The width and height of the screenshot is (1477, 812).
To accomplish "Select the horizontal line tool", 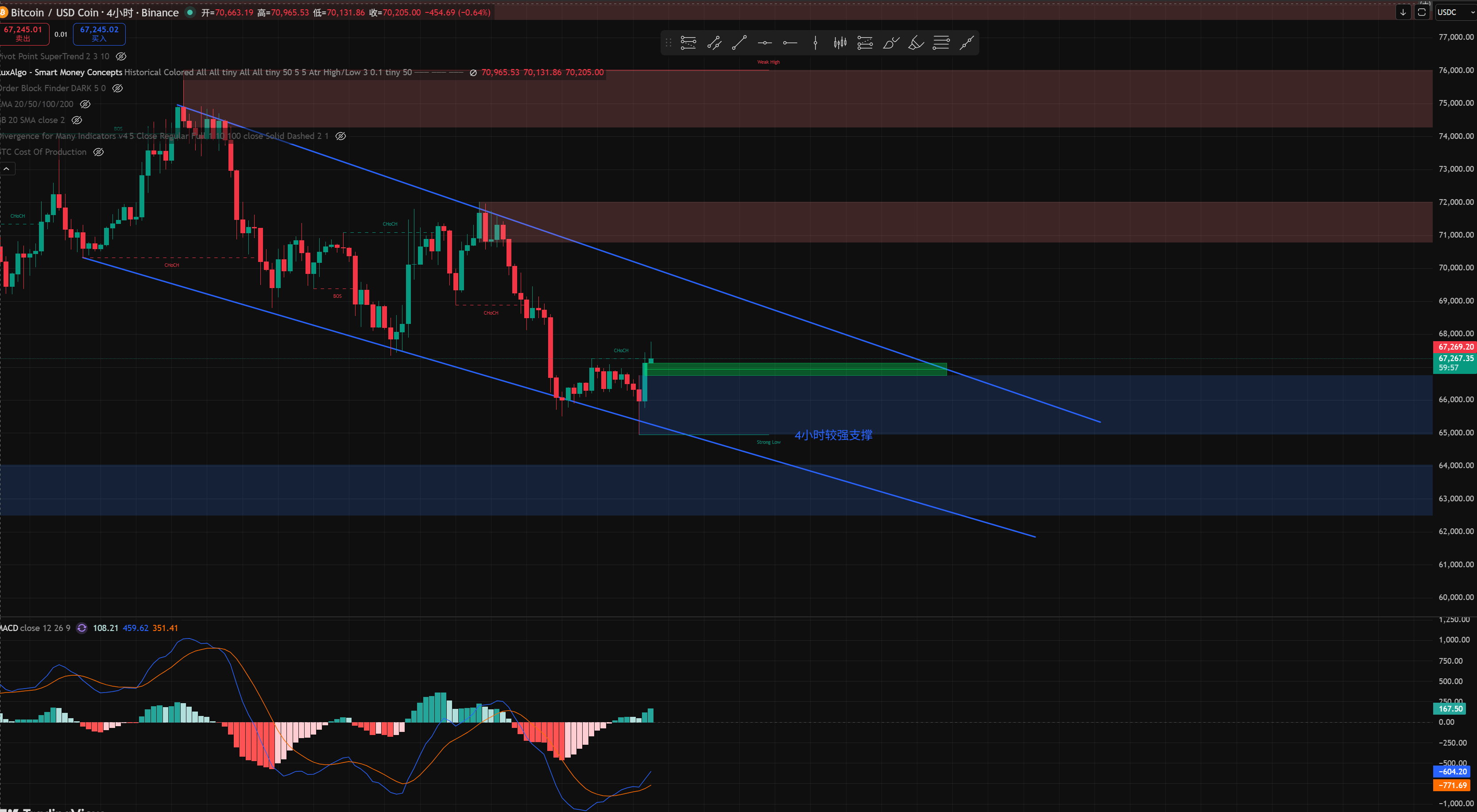I will tap(765, 43).
